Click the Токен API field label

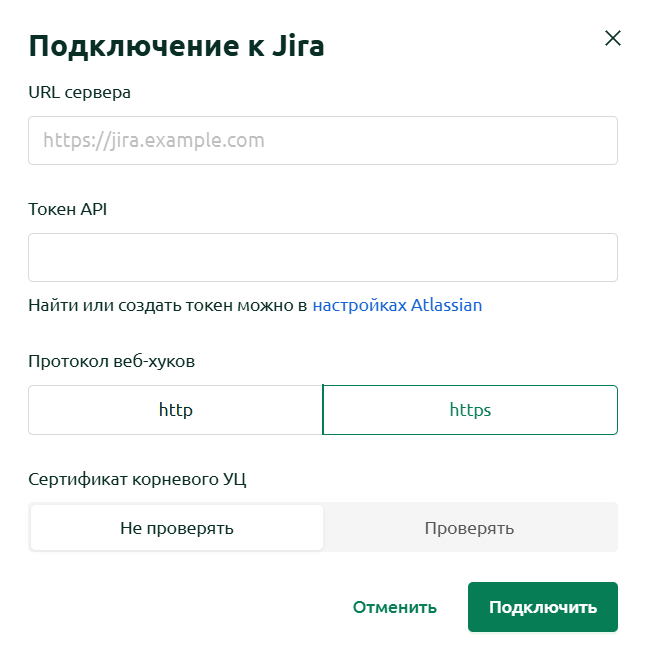(68, 209)
